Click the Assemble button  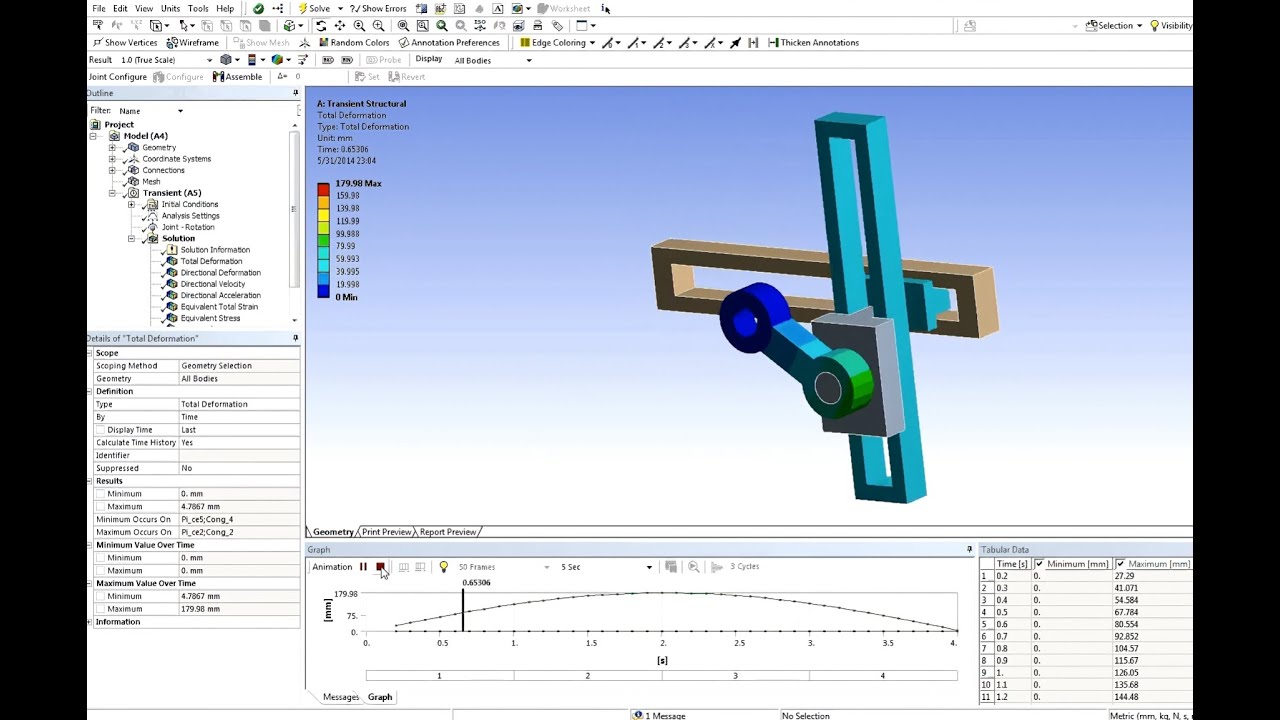237,77
